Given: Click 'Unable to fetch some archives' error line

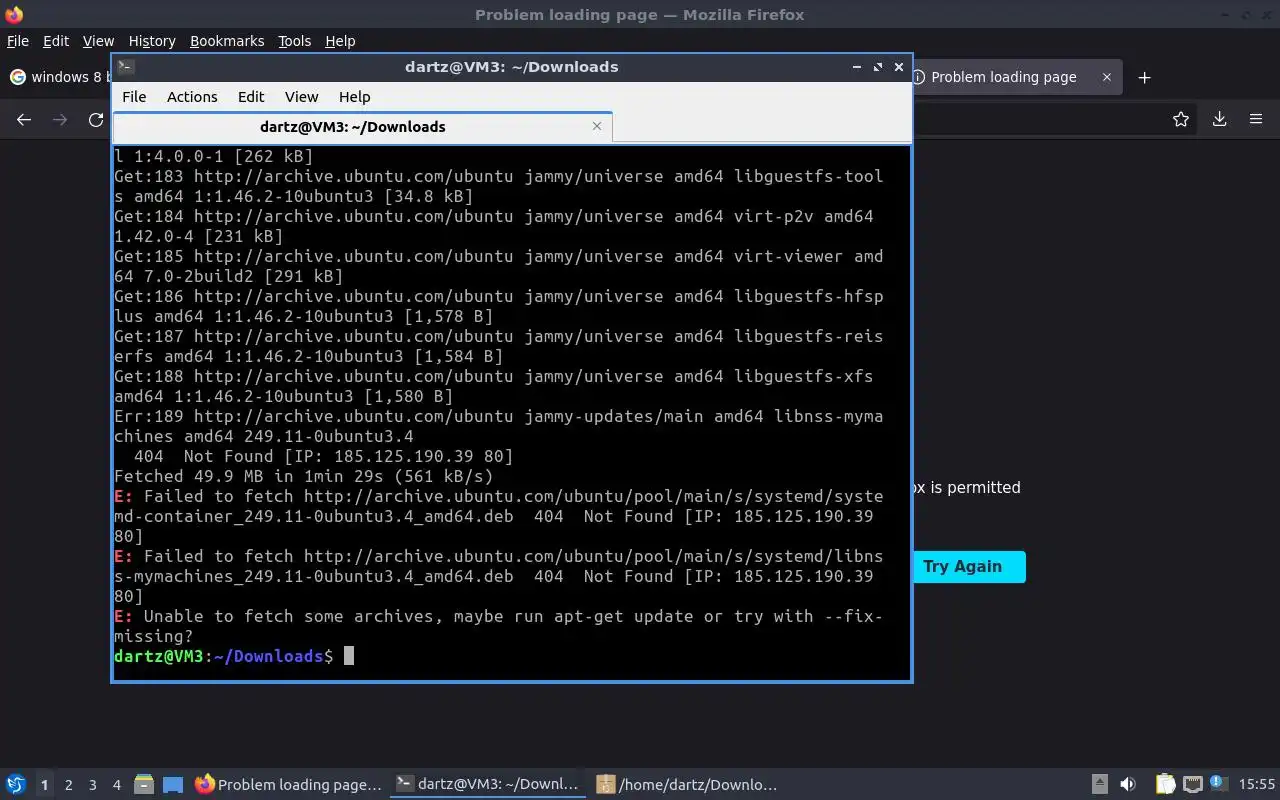Looking at the screenshot, I should [498, 626].
